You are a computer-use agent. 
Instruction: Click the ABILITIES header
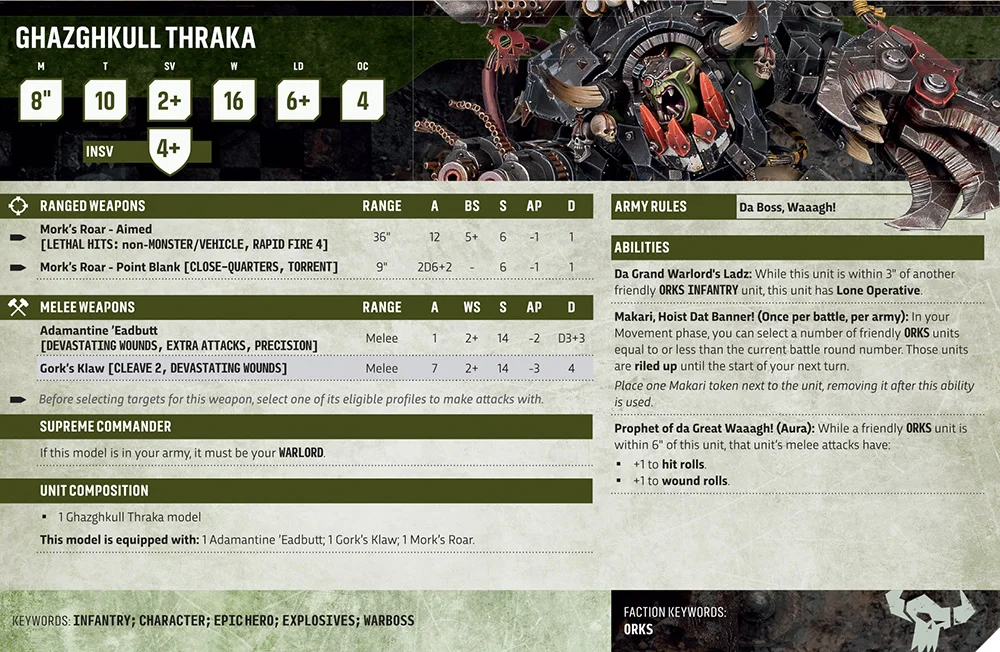642,248
